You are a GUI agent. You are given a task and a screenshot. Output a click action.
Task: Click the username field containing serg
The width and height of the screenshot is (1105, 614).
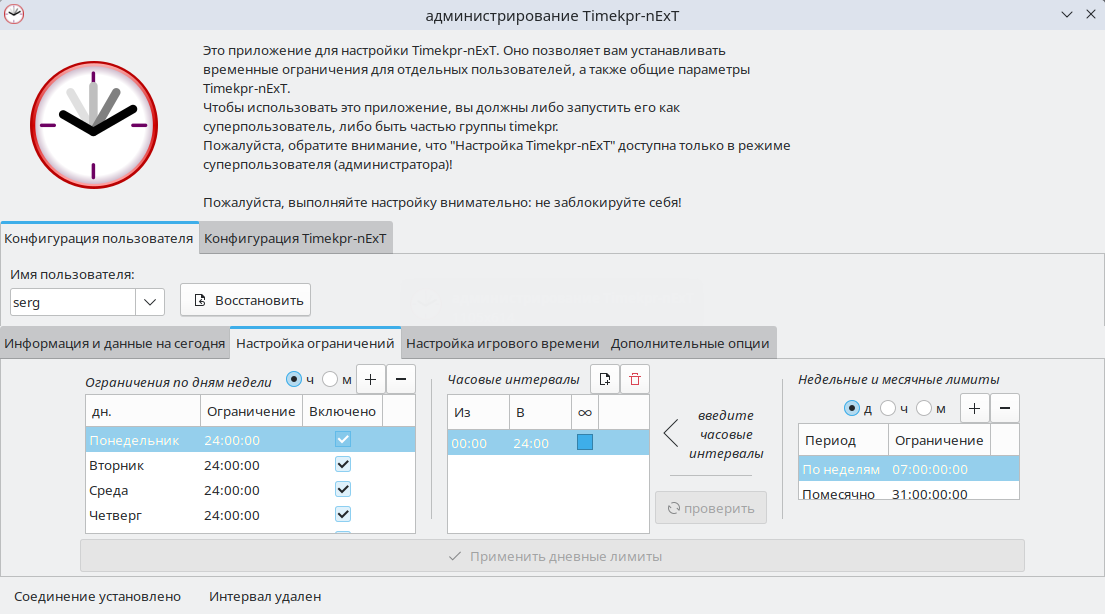[x=73, y=302]
